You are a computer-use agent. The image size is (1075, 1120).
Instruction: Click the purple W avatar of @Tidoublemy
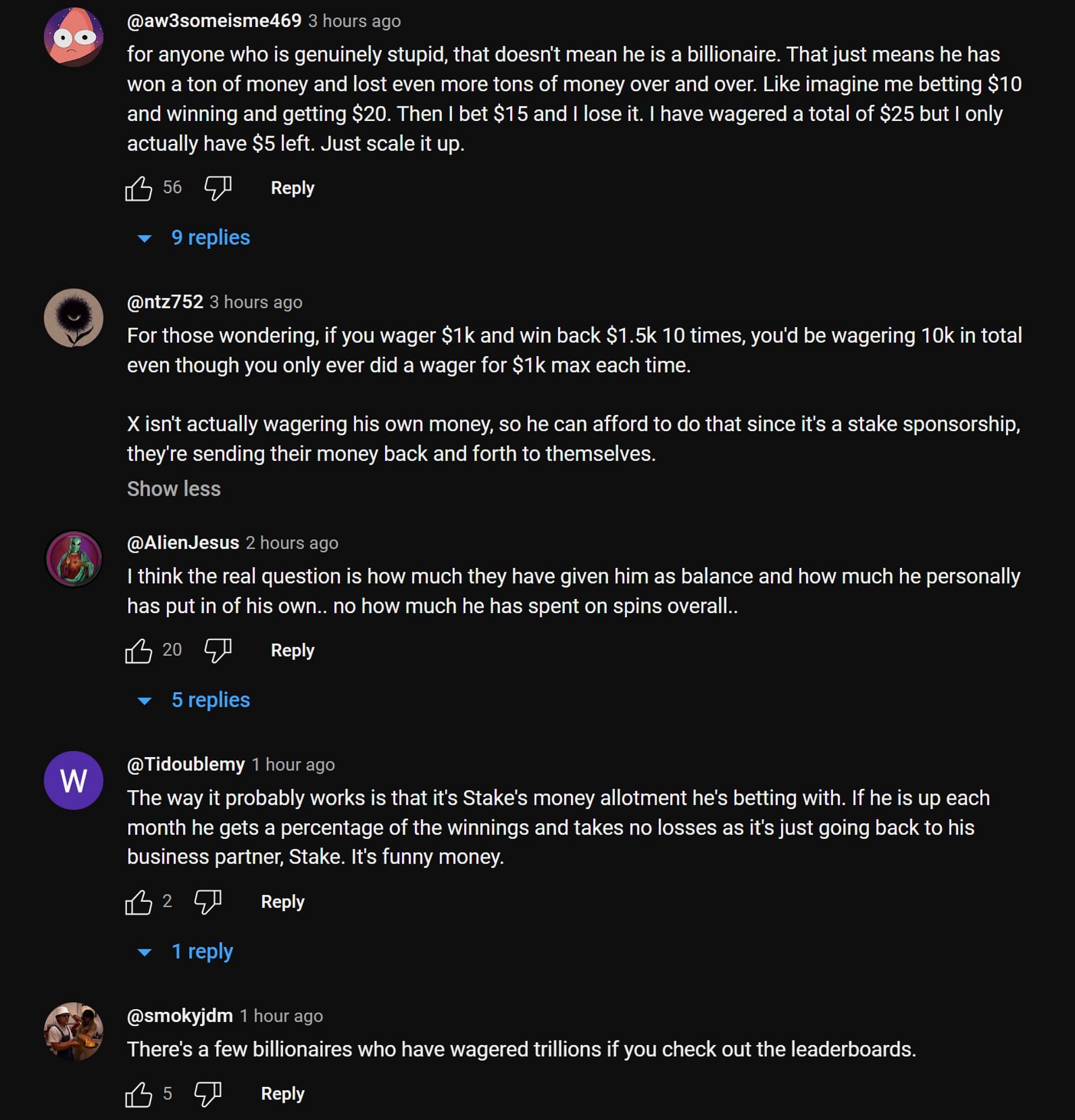[74, 781]
